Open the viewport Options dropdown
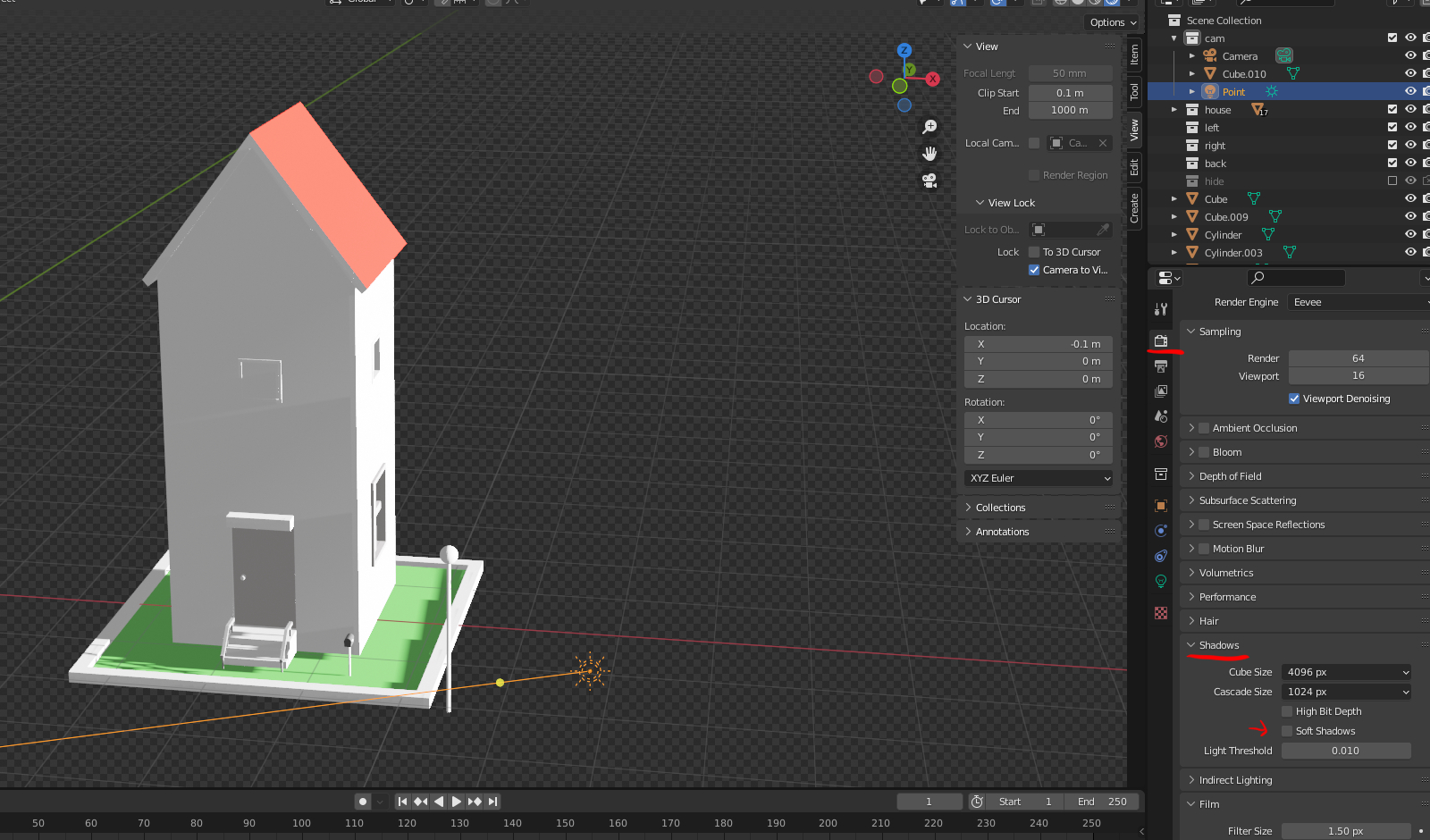1430x840 pixels. (1113, 22)
